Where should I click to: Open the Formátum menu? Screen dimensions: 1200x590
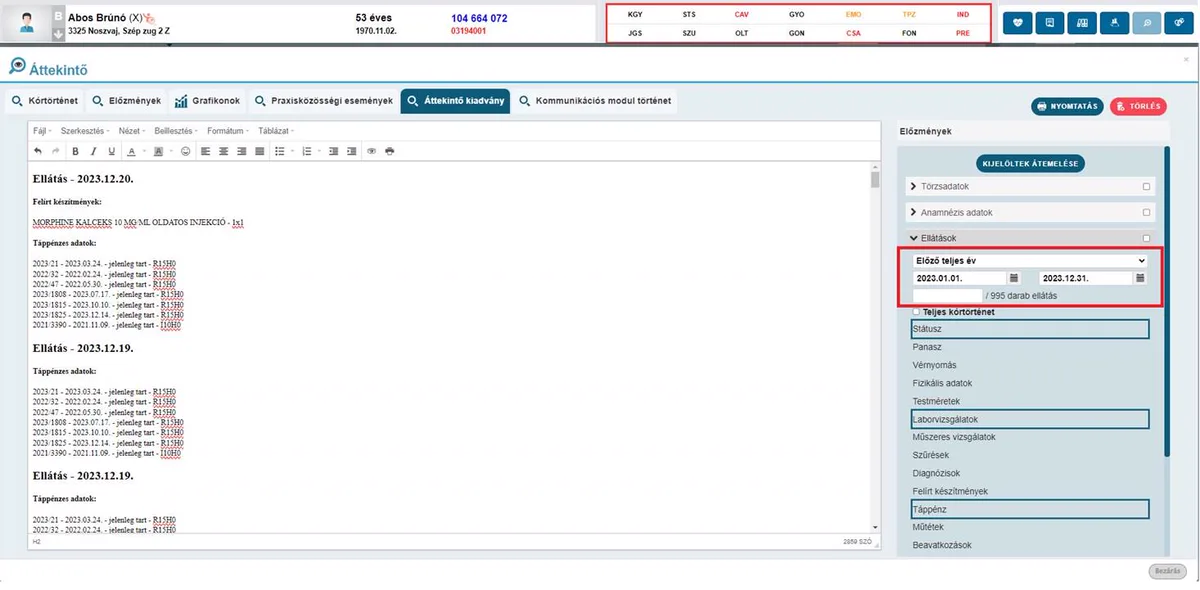point(227,131)
